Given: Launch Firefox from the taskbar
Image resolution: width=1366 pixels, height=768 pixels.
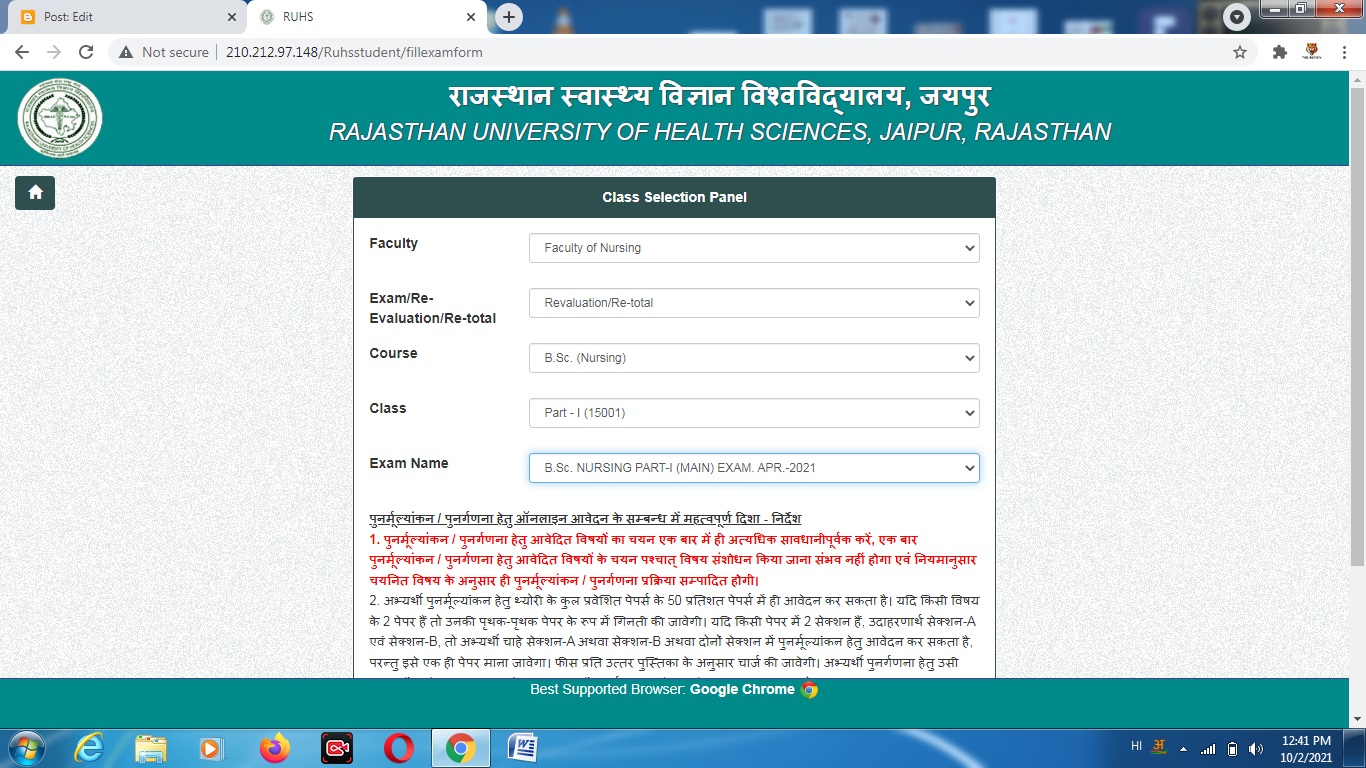Looking at the screenshot, I should tap(273, 748).
